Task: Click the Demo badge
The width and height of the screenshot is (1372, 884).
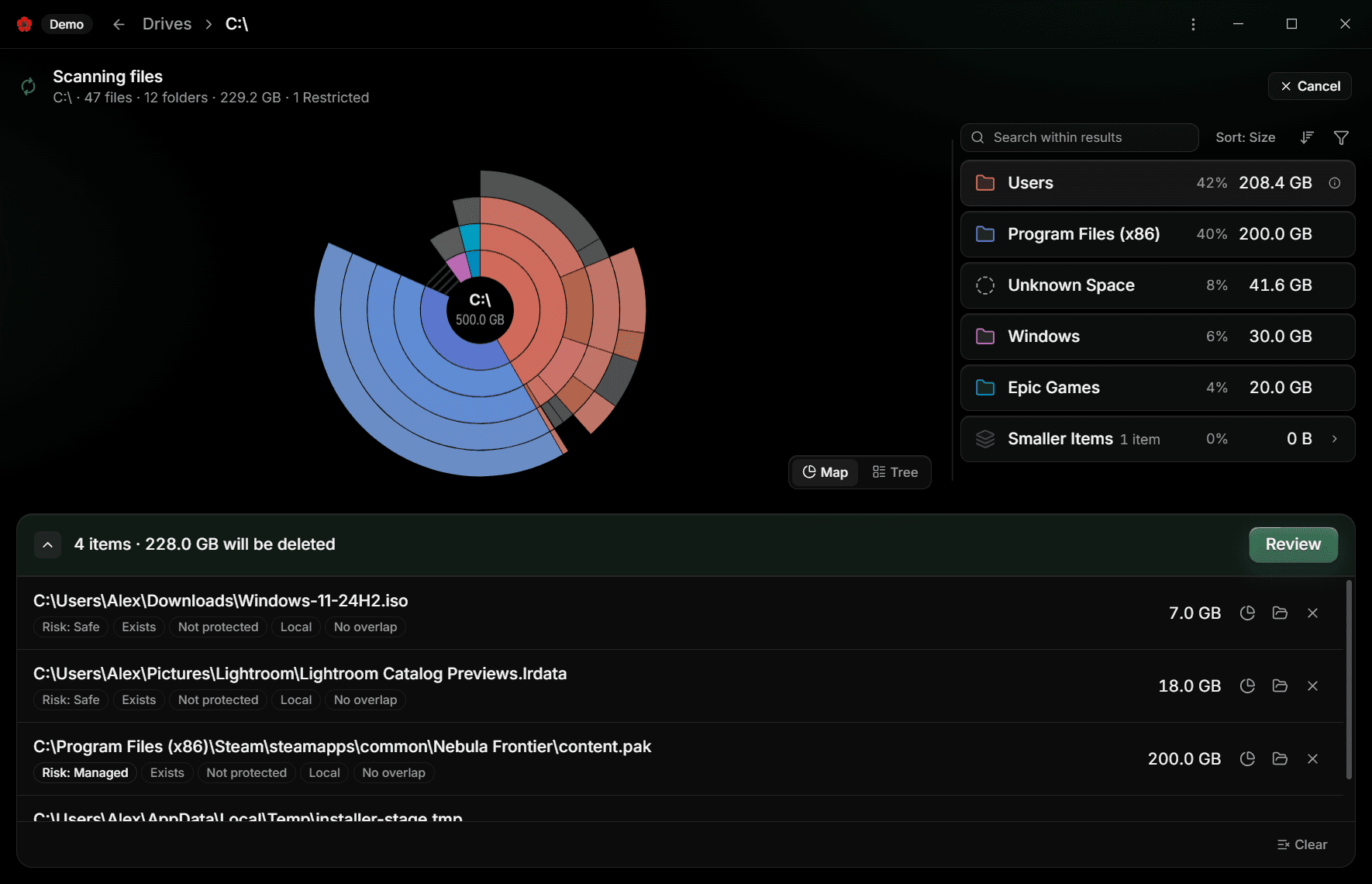Action: [x=67, y=24]
